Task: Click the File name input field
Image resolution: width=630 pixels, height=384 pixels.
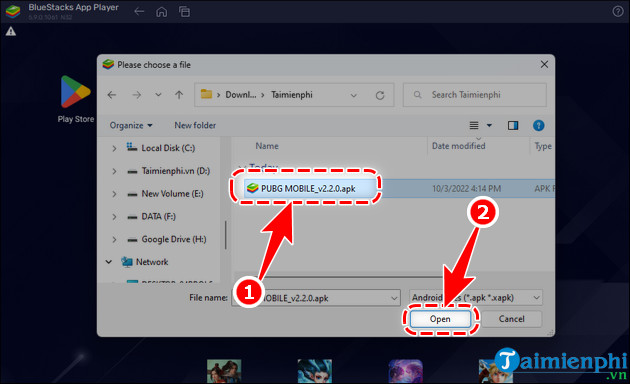Action: pos(315,298)
